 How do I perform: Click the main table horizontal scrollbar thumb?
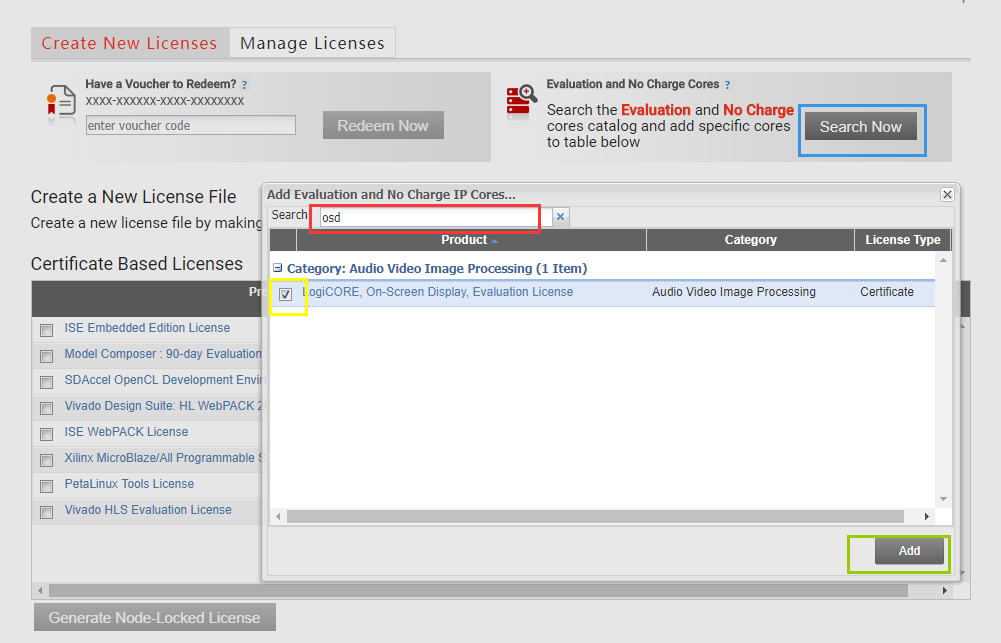click(x=478, y=591)
